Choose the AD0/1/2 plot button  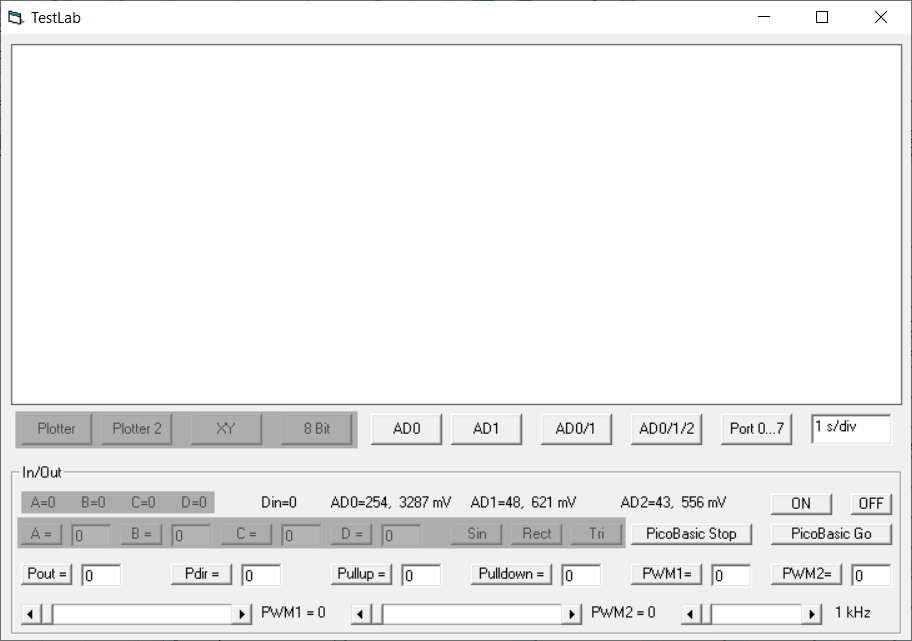666,429
